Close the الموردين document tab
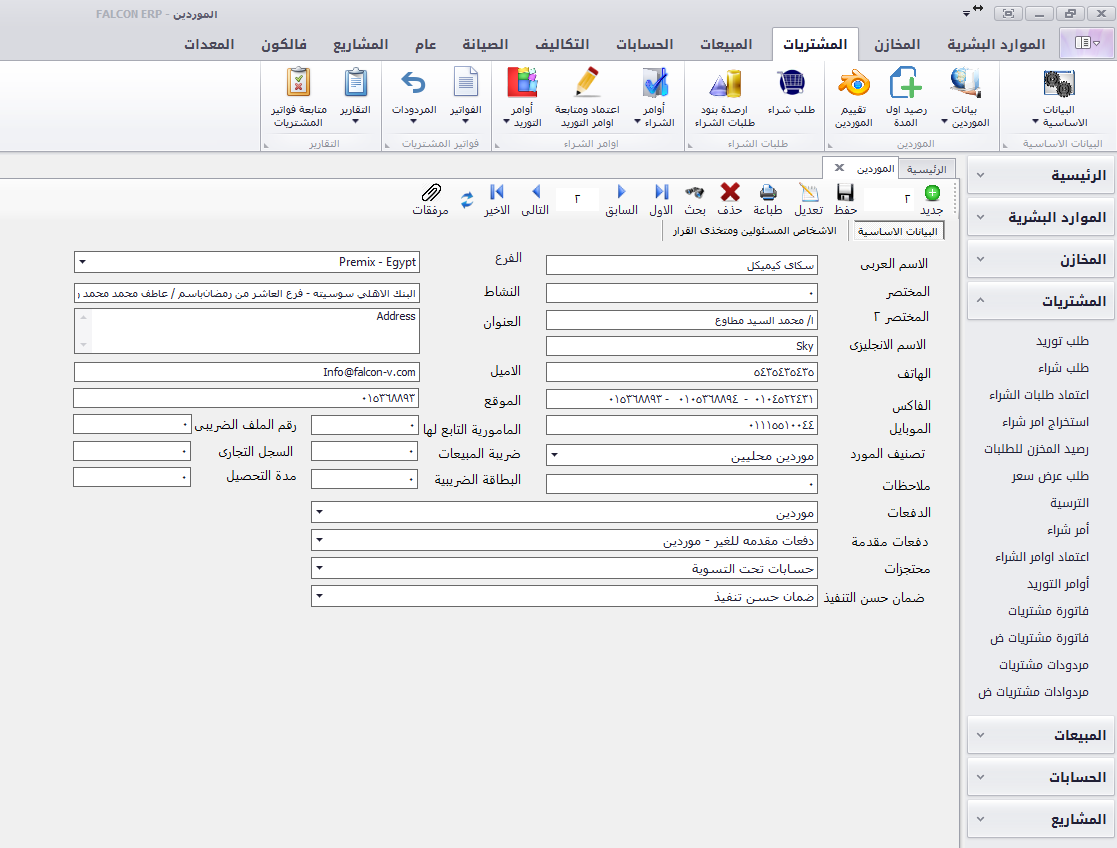Screen dimensions: 1117x848 point(839,167)
